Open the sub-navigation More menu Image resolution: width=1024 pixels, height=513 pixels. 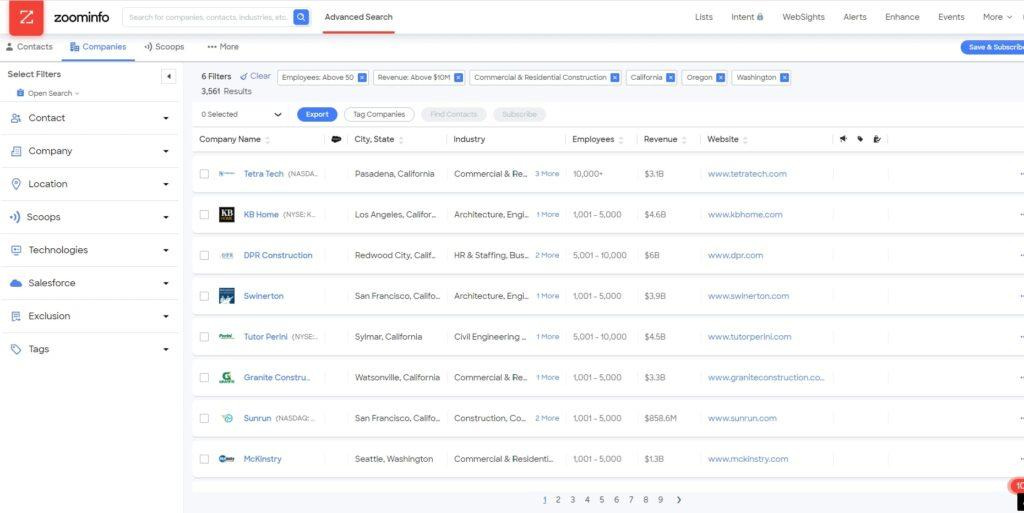pyautogui.click(x=223, y=47)
